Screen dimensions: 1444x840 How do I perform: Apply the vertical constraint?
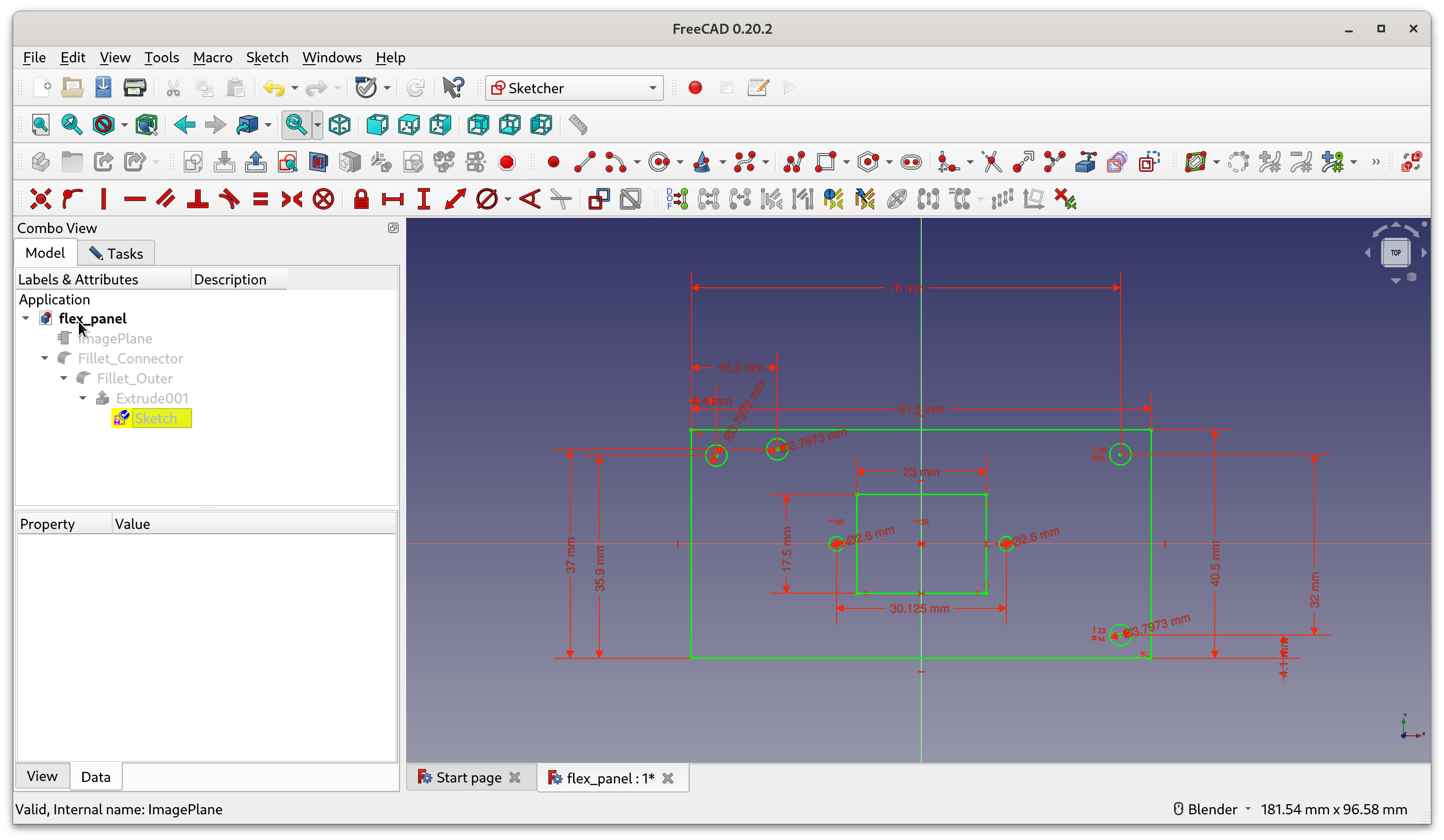pyautogui.click(x=104, y=199)
